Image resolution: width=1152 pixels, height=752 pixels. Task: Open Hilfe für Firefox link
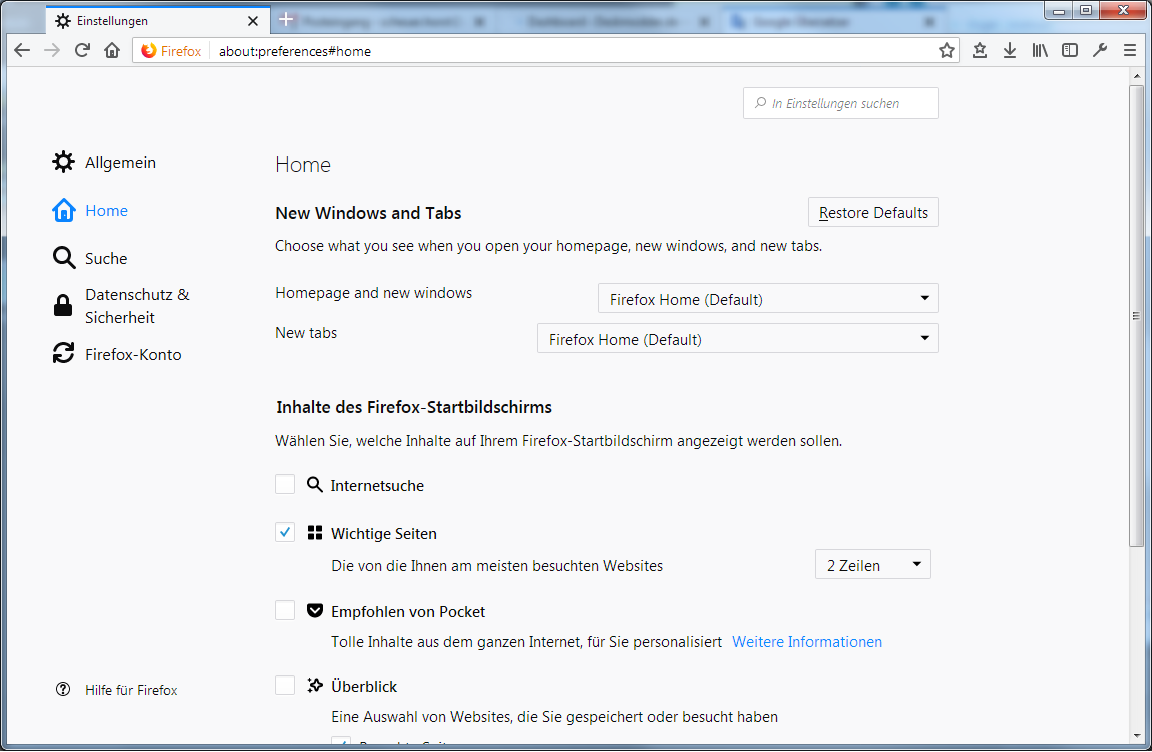click(131, 690)
